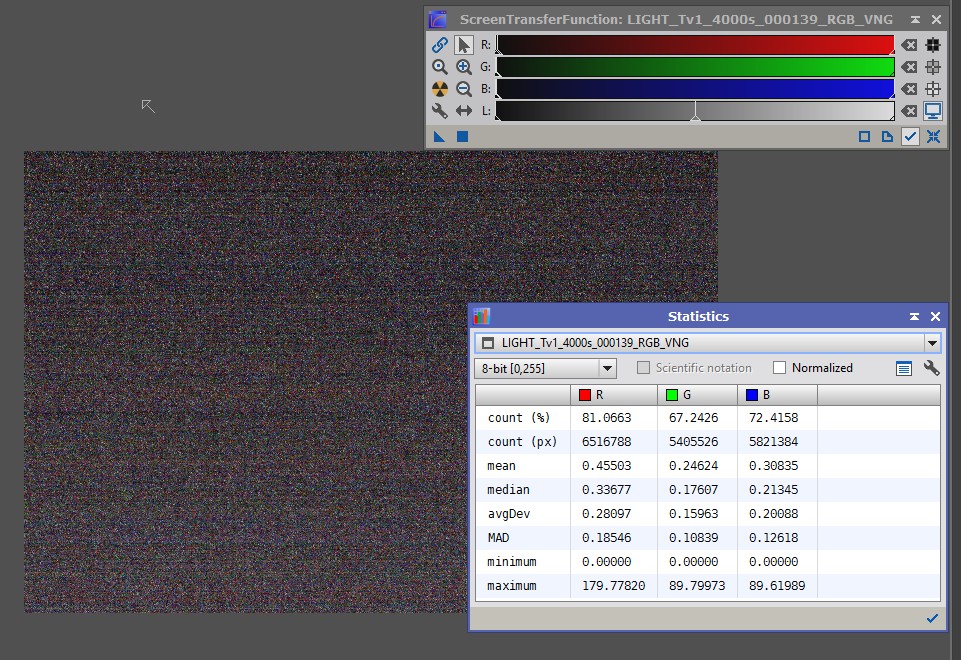Toggle Track View checkmark in Statistics

point(932,618)
